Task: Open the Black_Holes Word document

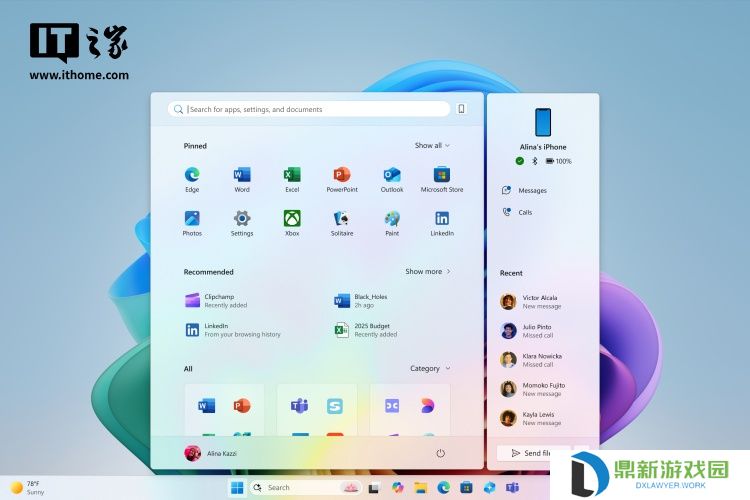Action: click(361, 300)
